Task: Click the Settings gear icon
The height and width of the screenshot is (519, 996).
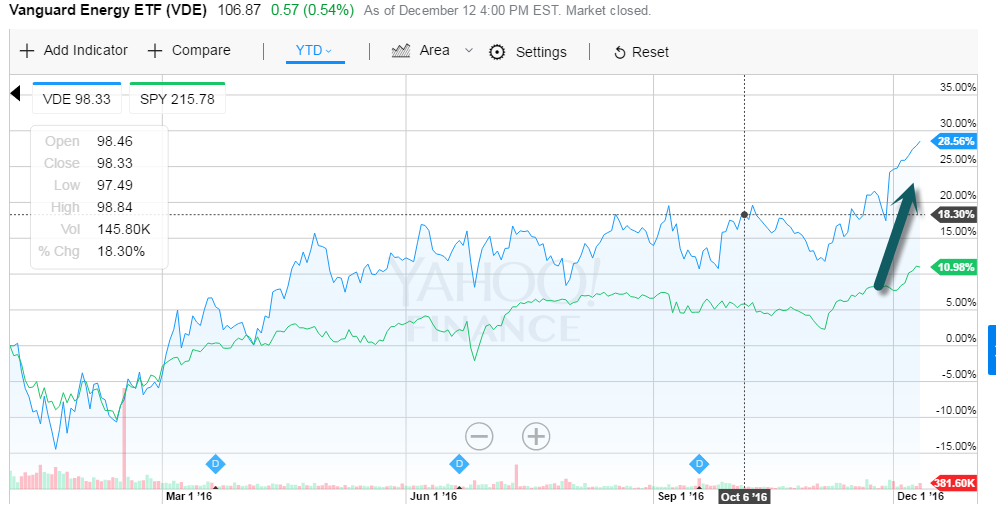Action: coord(497,52)
